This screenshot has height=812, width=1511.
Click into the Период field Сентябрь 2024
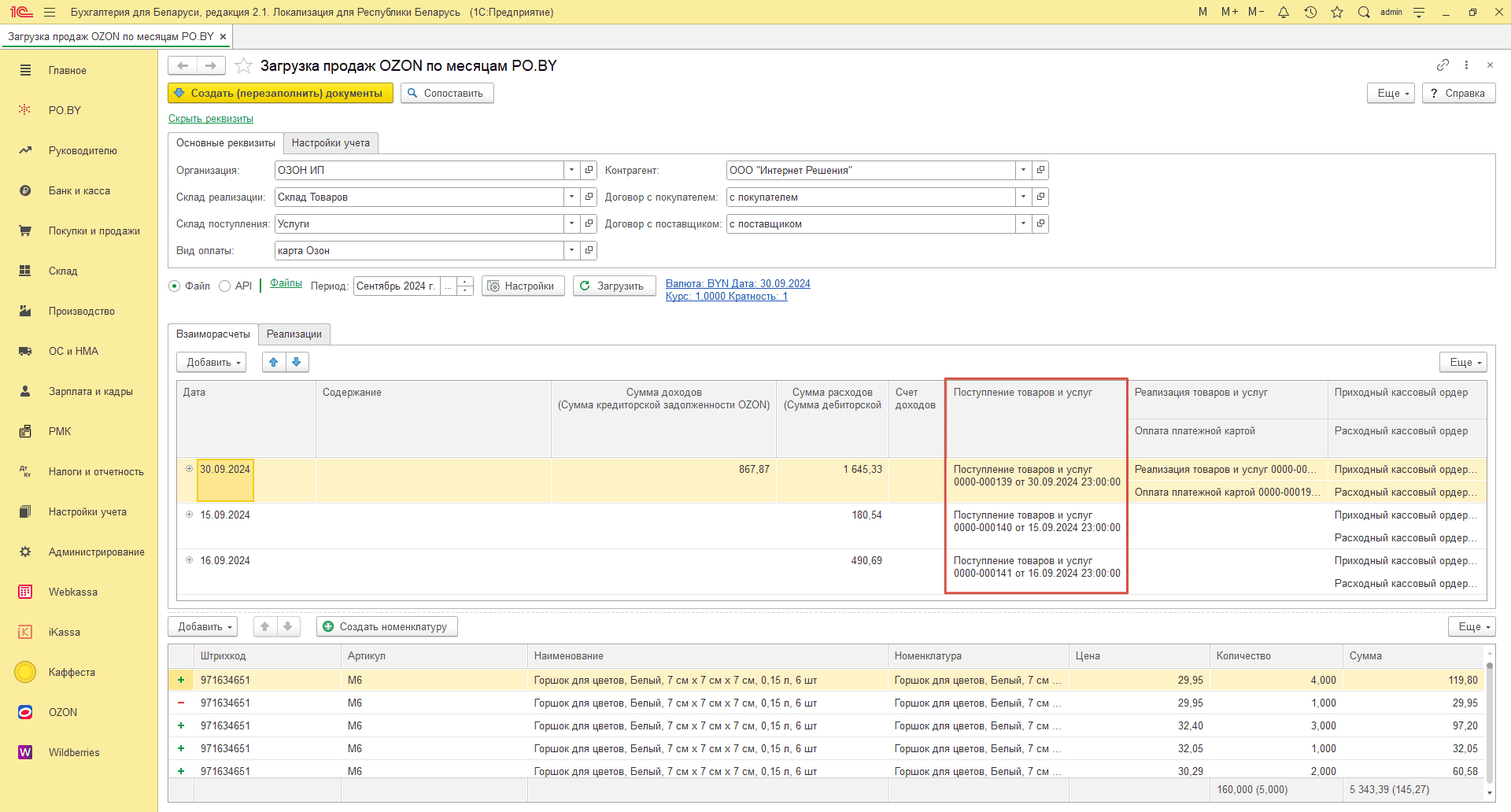(x=397, y=286)
